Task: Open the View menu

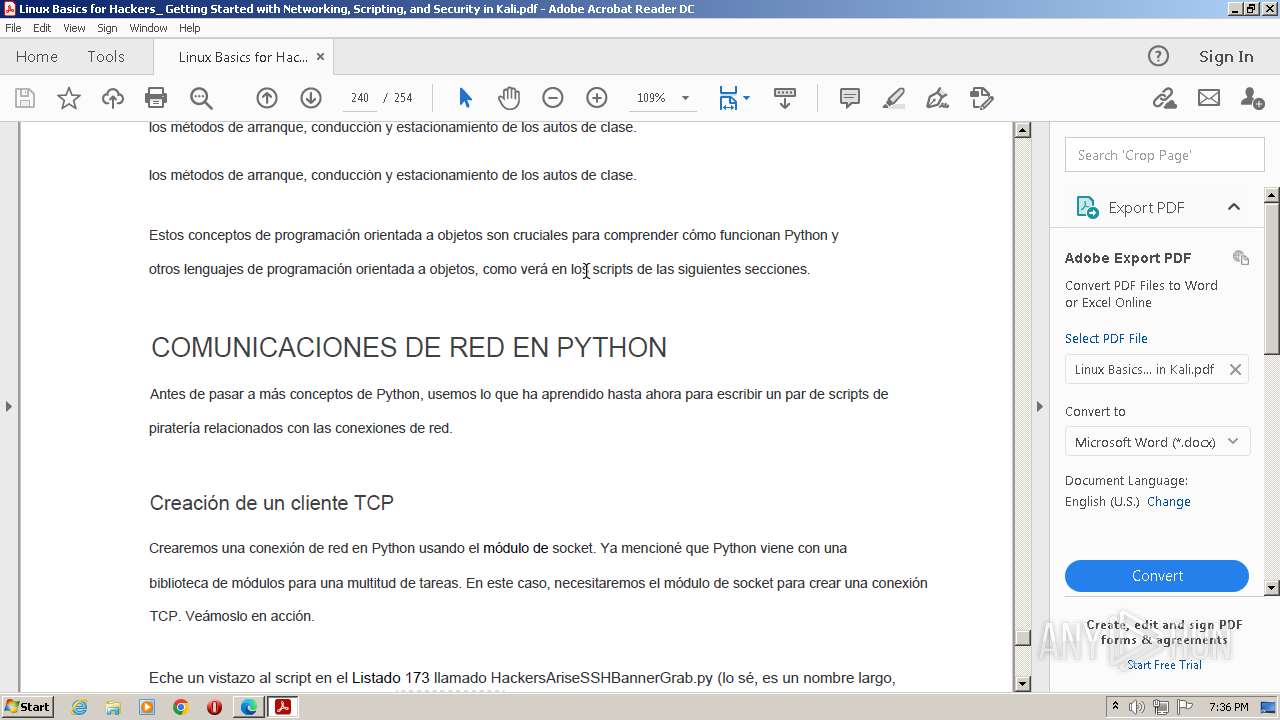Action: (x=74, y=28)
